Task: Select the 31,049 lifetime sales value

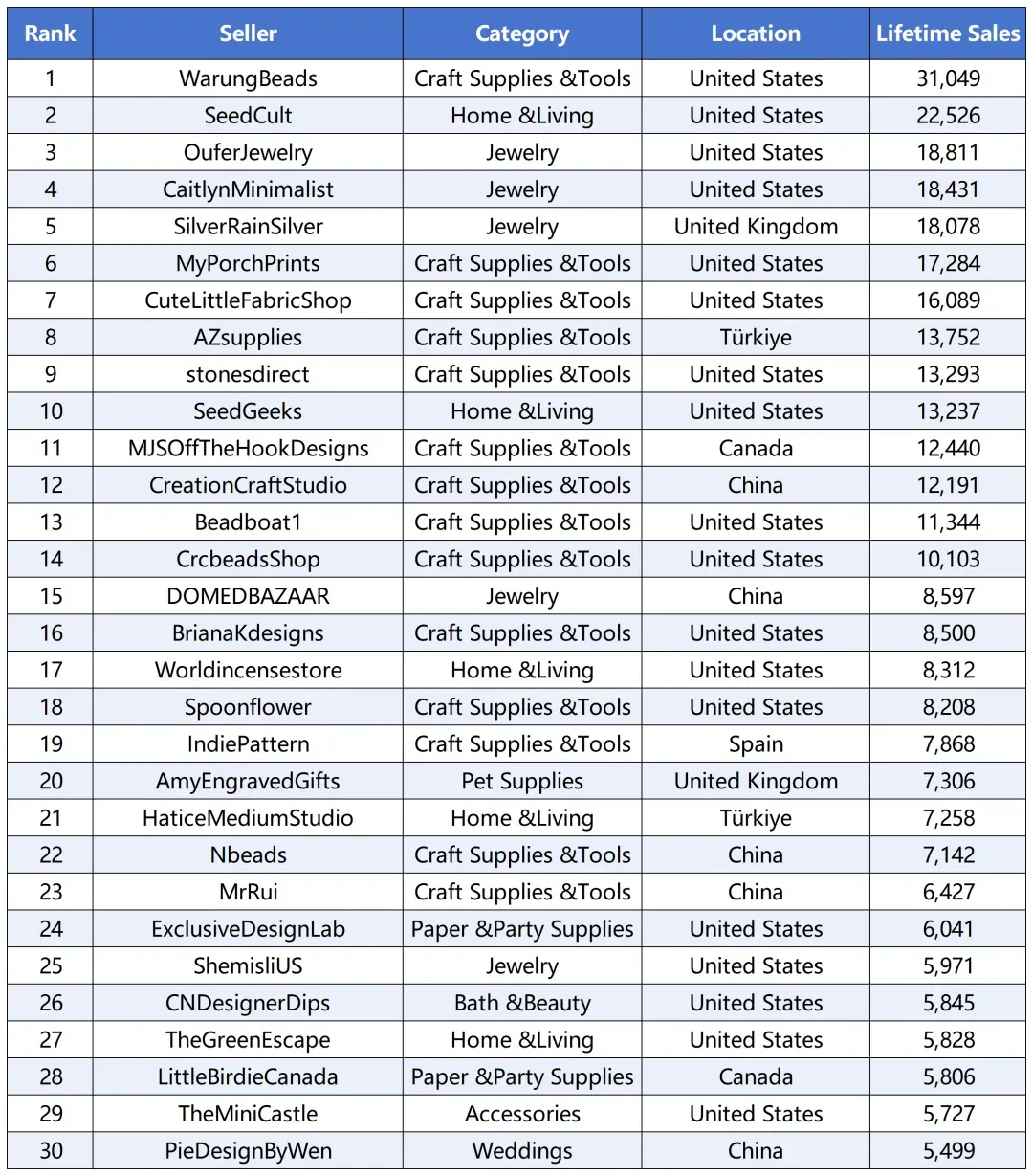Action: click(948, 78)
